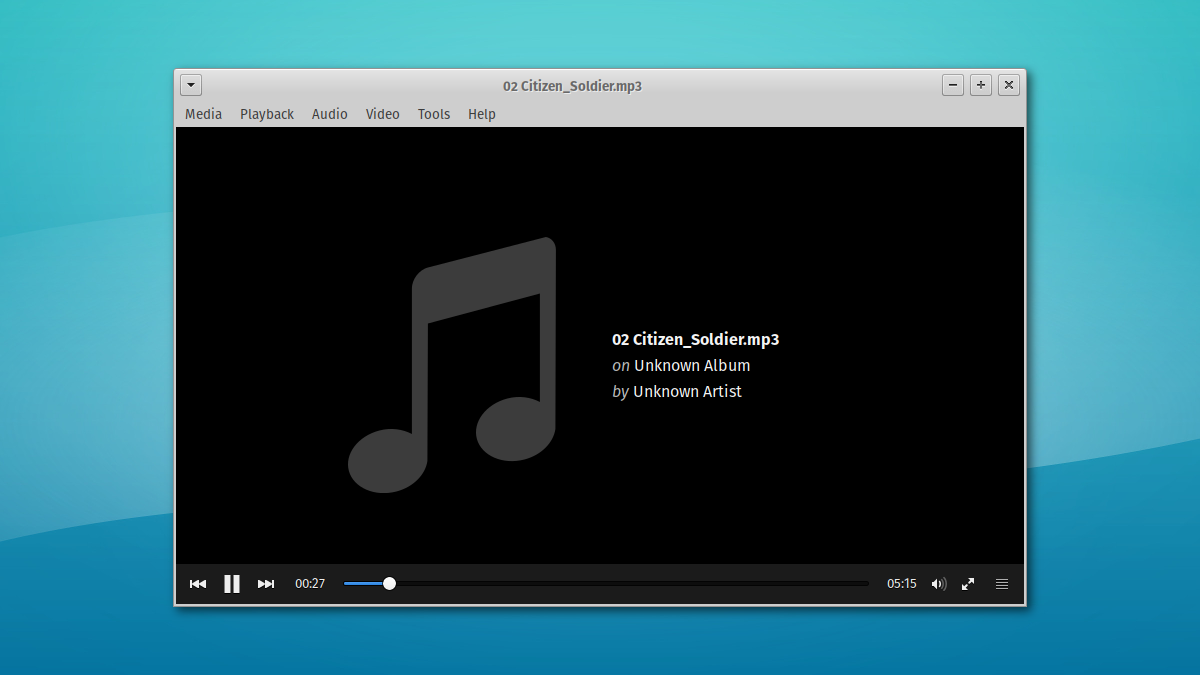Screen dimensions: 1200x675
Task: Open the Help menu
Action: click(481, 114)
